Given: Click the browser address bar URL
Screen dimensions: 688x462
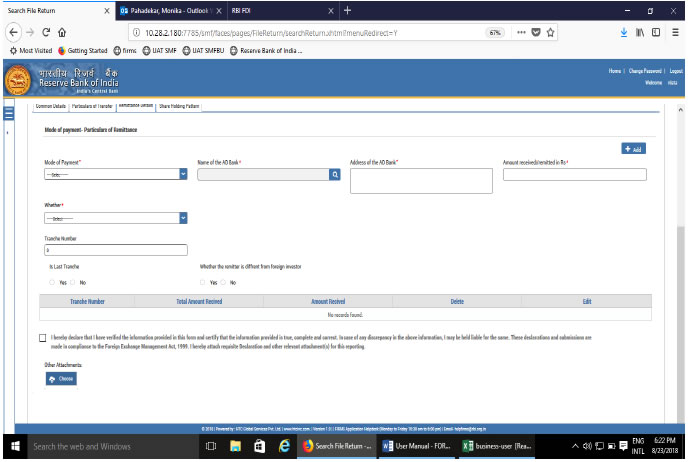Looking at the screenshot, I should click(271, 33).
